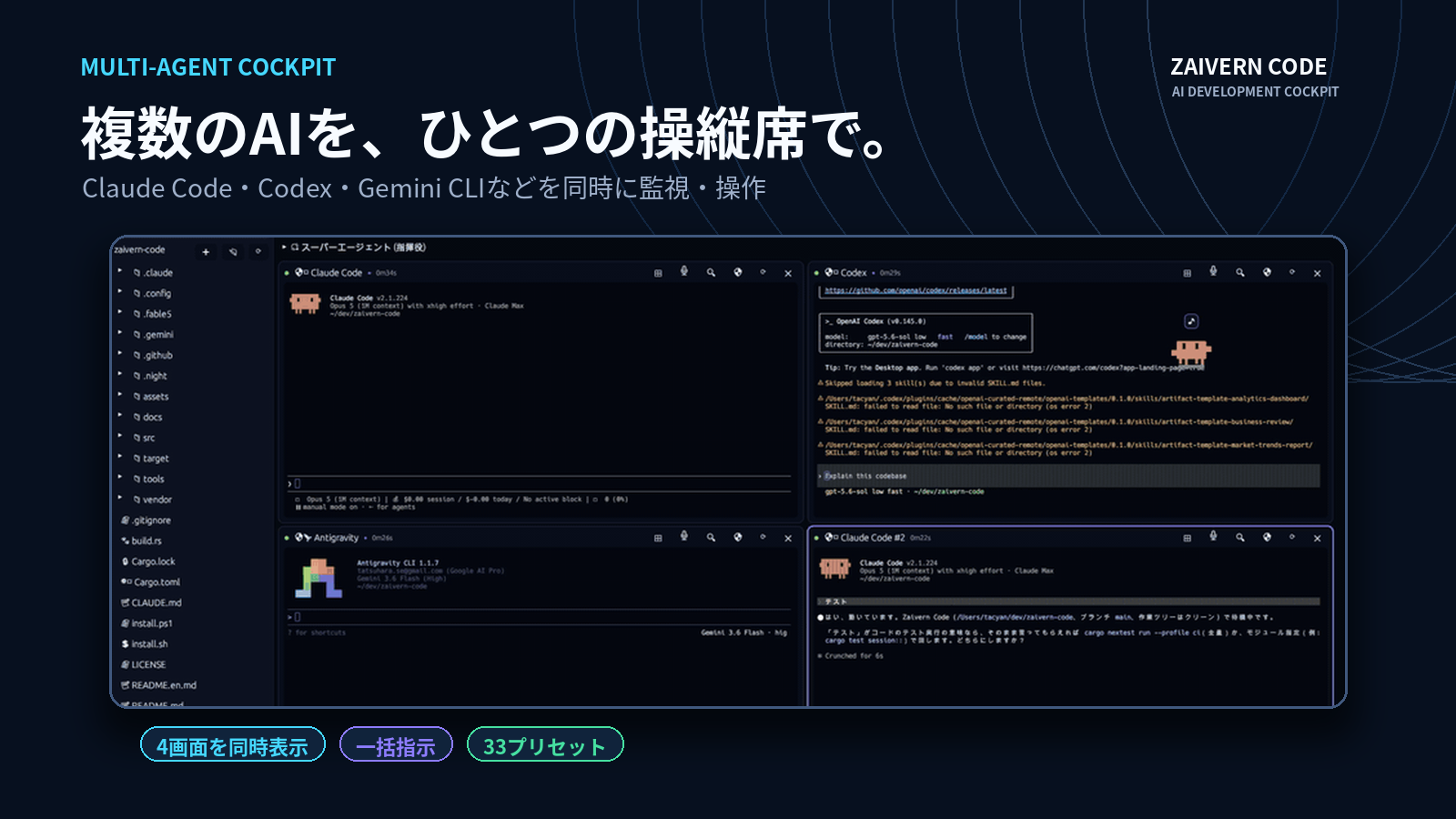Expand the .claude folder arrow
The width and height of the screenshot is (1456, 819).
[120, 270]
